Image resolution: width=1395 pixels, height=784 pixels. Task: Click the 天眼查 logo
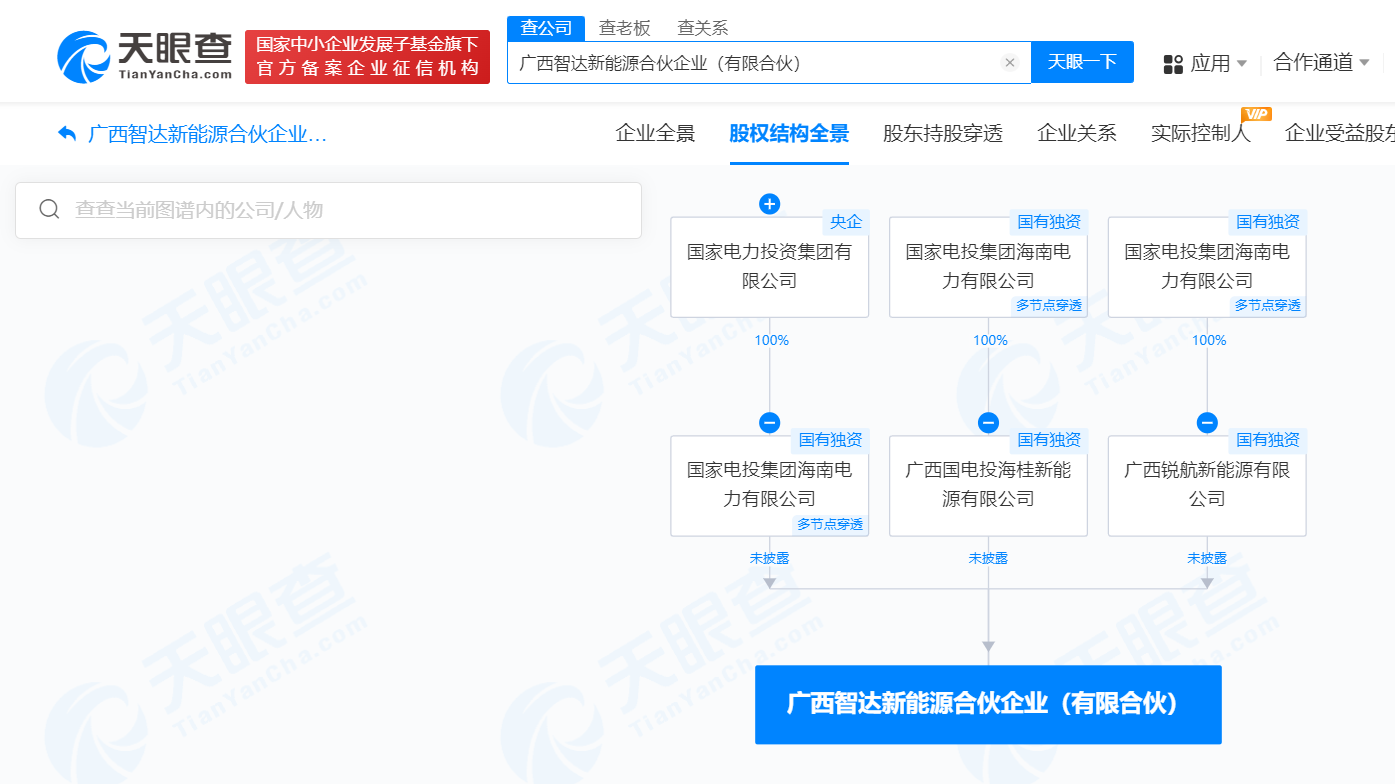[145, 57]
